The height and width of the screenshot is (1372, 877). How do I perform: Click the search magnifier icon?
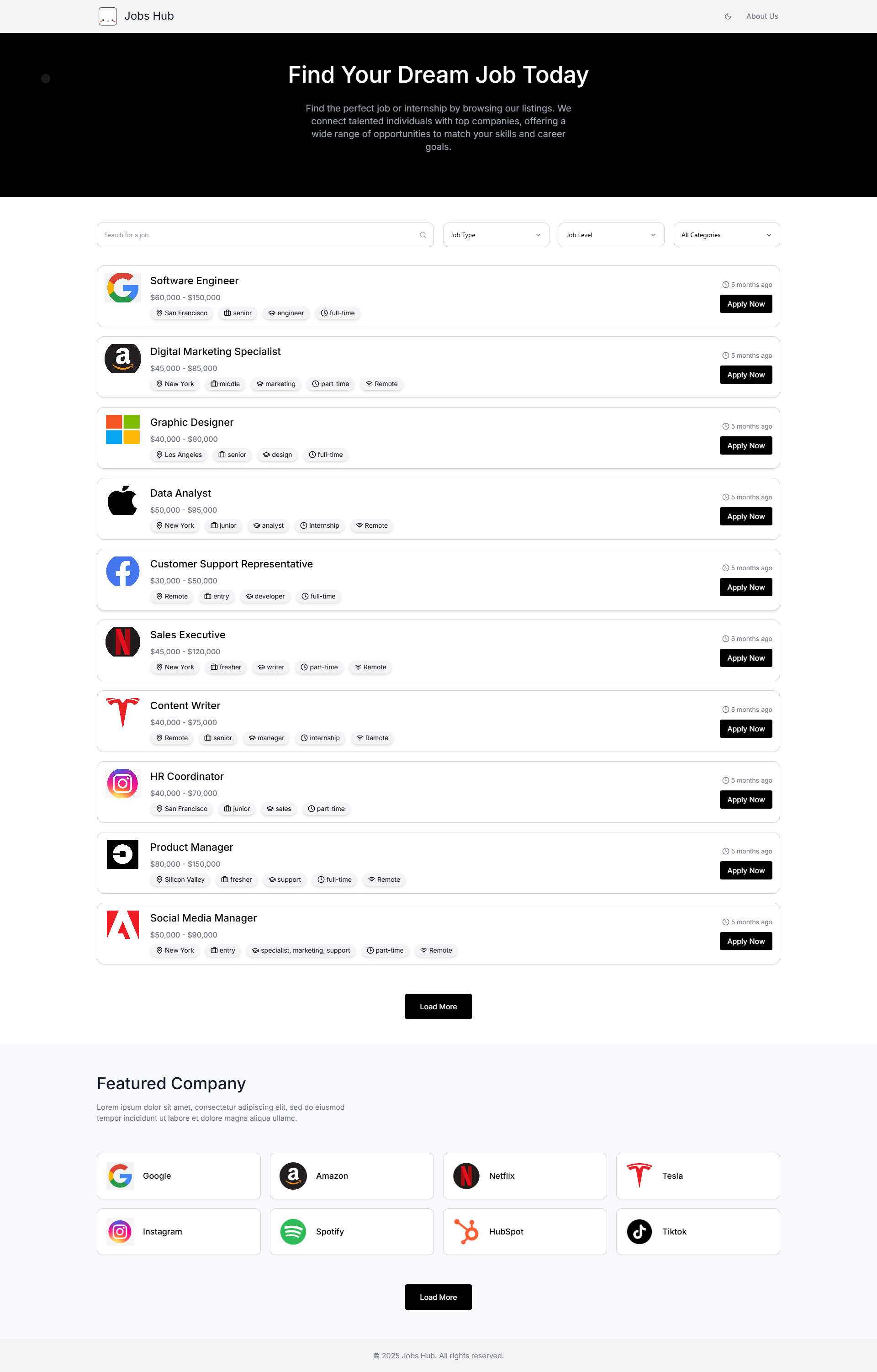pyautogui.click(x=423, y=235)
